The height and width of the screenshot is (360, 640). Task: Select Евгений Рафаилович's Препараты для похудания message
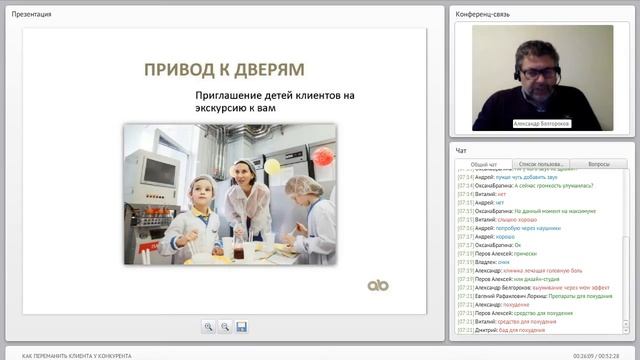[535, 296]
